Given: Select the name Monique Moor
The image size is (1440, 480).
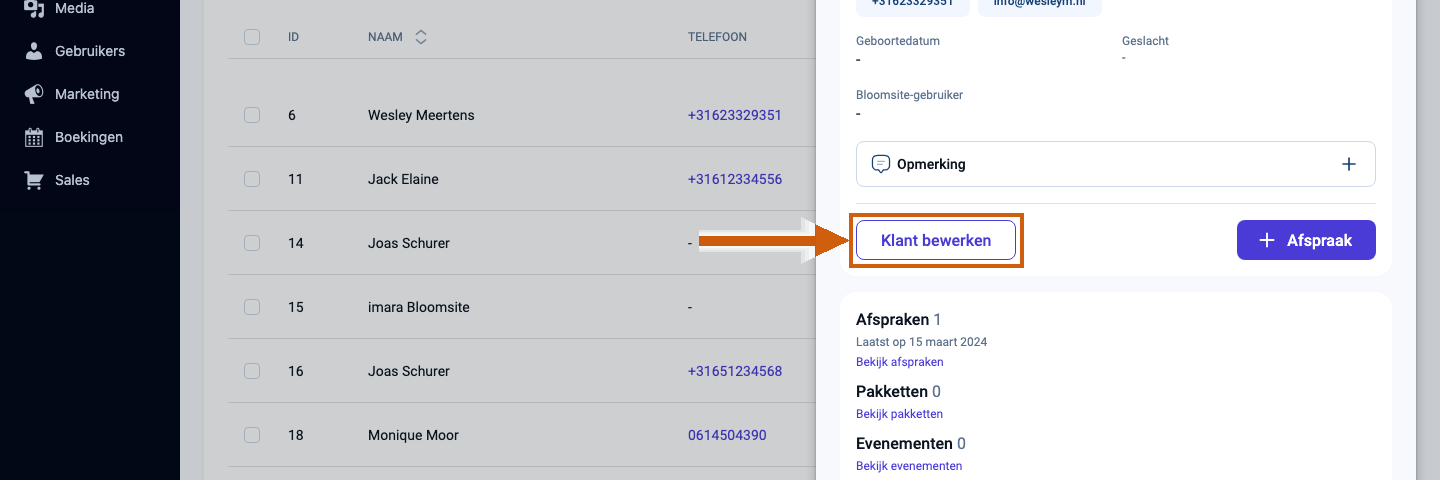Looking at the screenshot, I should [411, 435].
